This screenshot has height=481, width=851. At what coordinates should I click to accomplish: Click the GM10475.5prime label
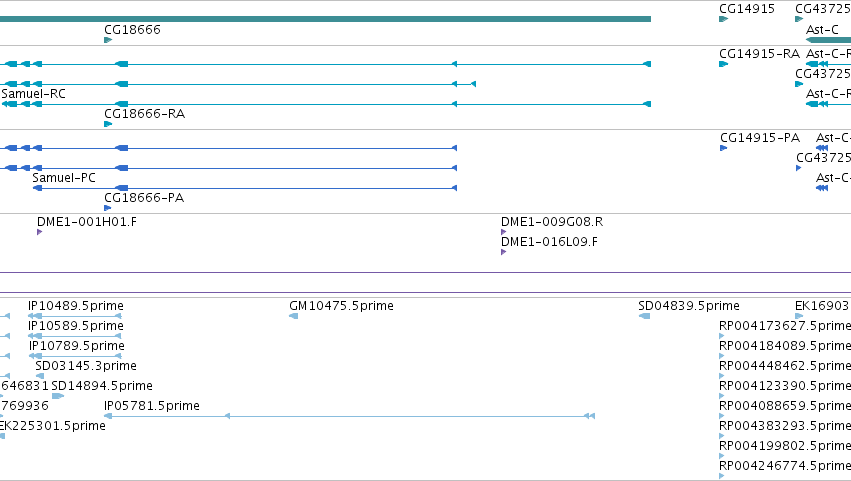(x=341, y=306)
